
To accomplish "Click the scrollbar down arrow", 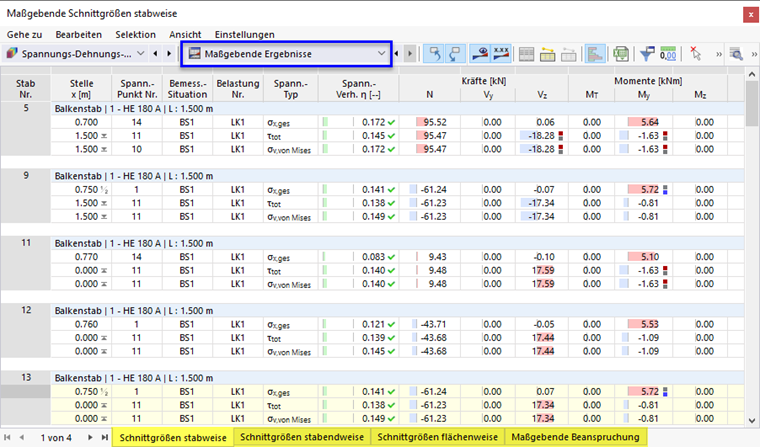I will (751, 421).
